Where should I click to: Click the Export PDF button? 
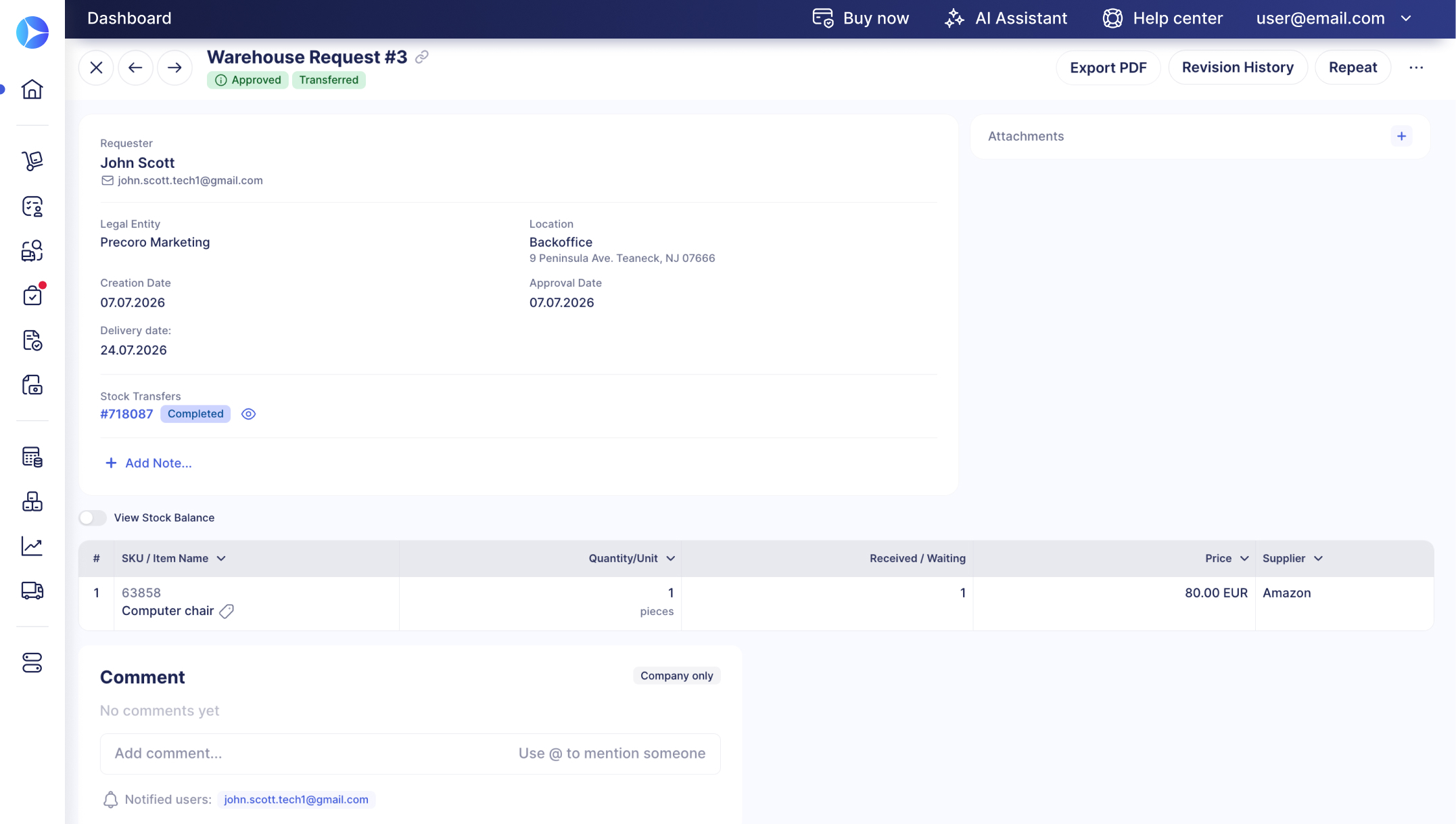[1108, 68]
